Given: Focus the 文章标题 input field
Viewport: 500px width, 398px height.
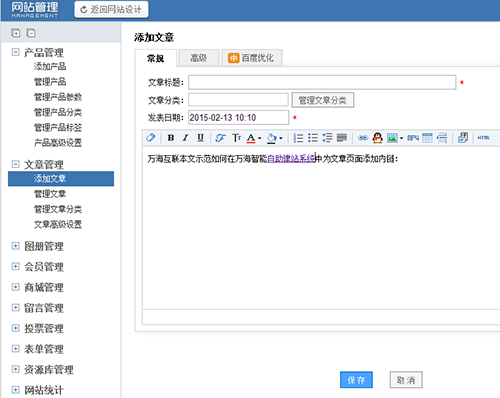Looking at the screenshot, I should [322, 82].
